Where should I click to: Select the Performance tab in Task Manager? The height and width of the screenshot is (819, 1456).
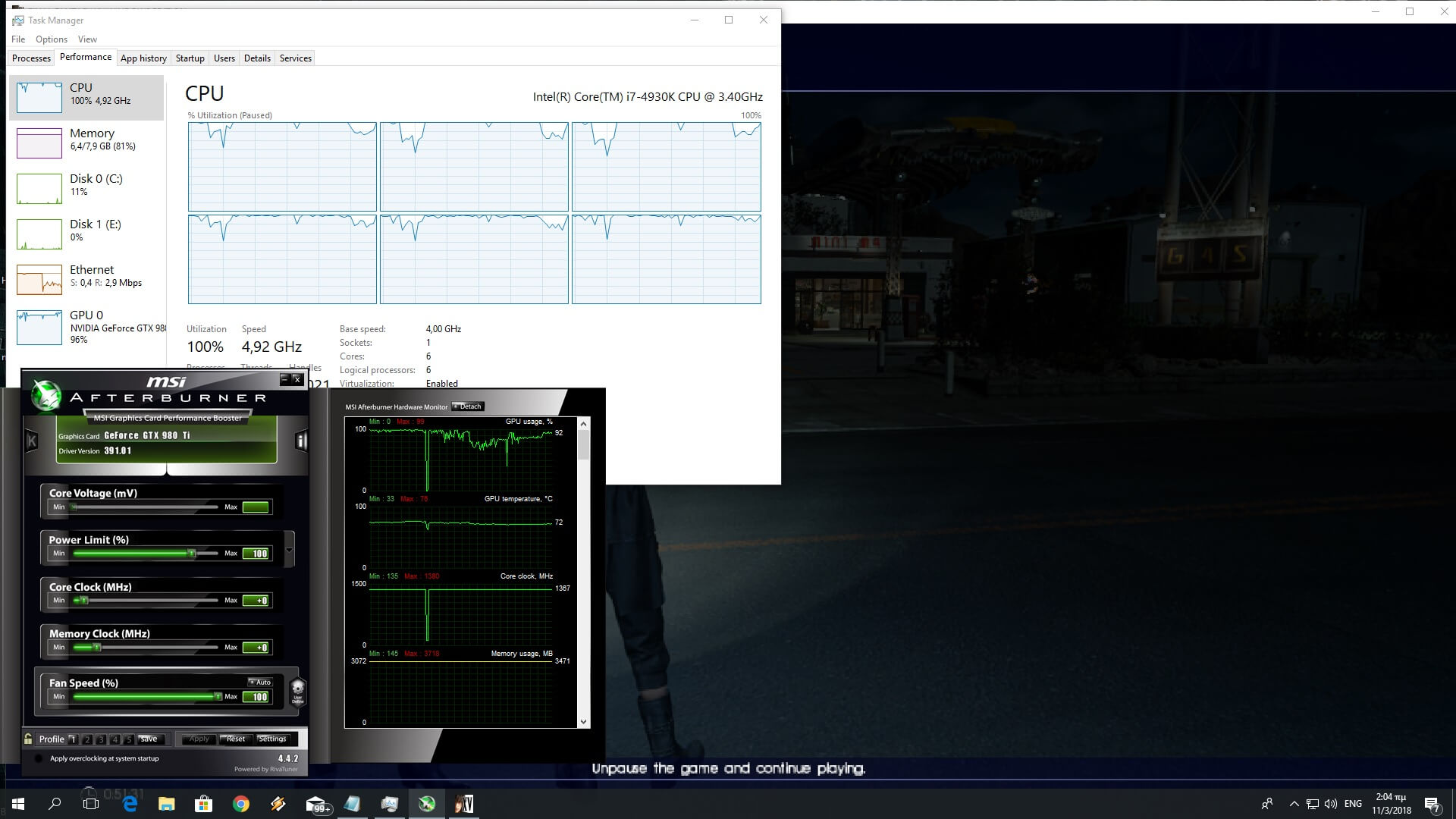[85, 57]
